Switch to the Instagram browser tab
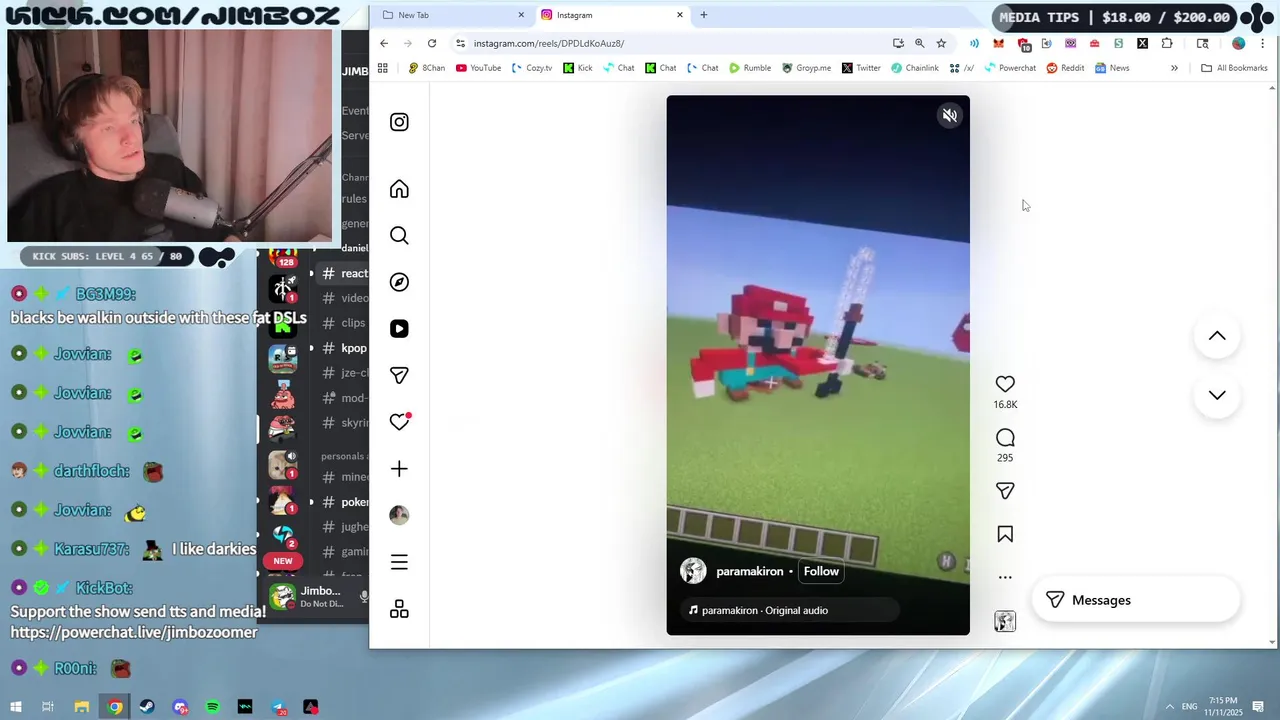 point(612,15)
